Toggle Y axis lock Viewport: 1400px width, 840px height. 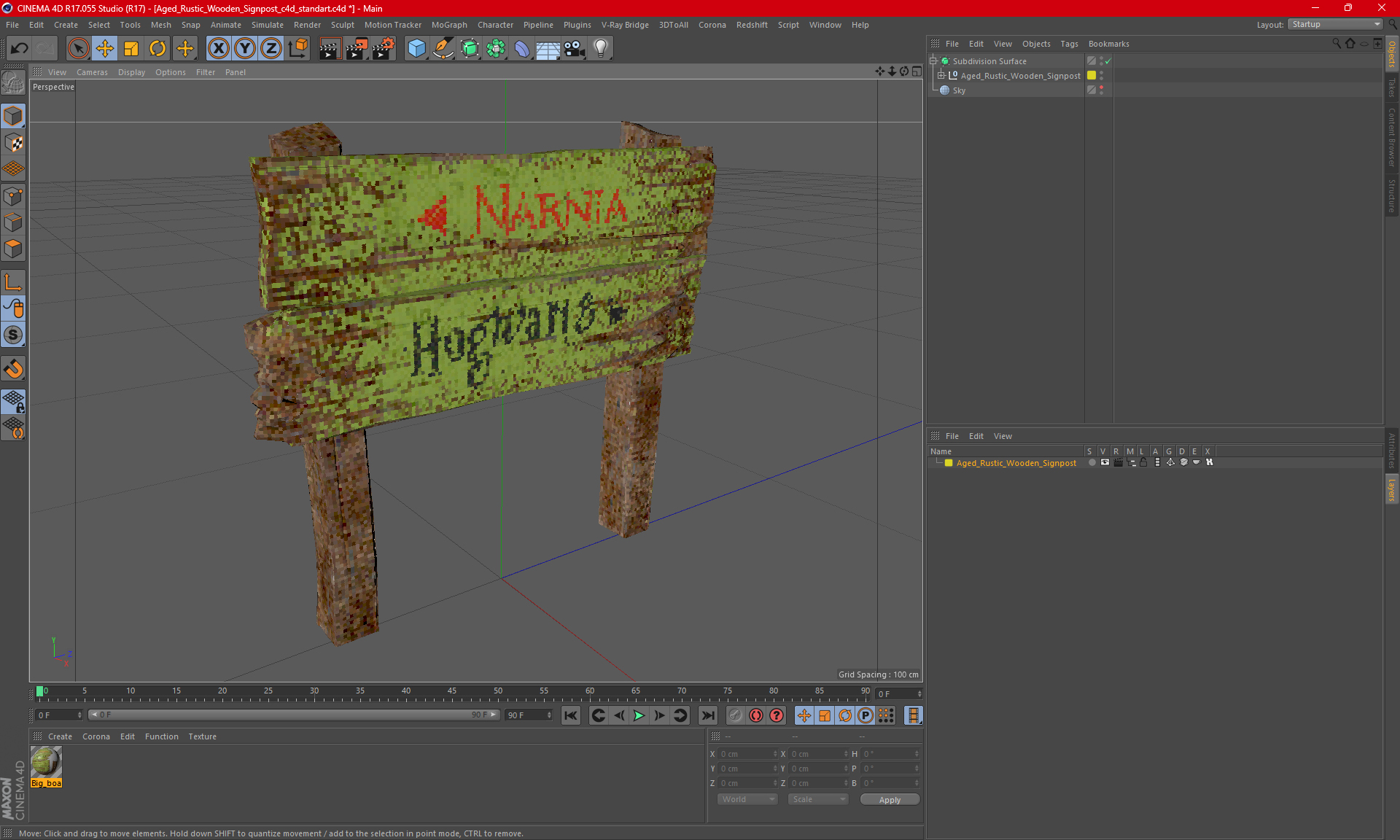245,48
